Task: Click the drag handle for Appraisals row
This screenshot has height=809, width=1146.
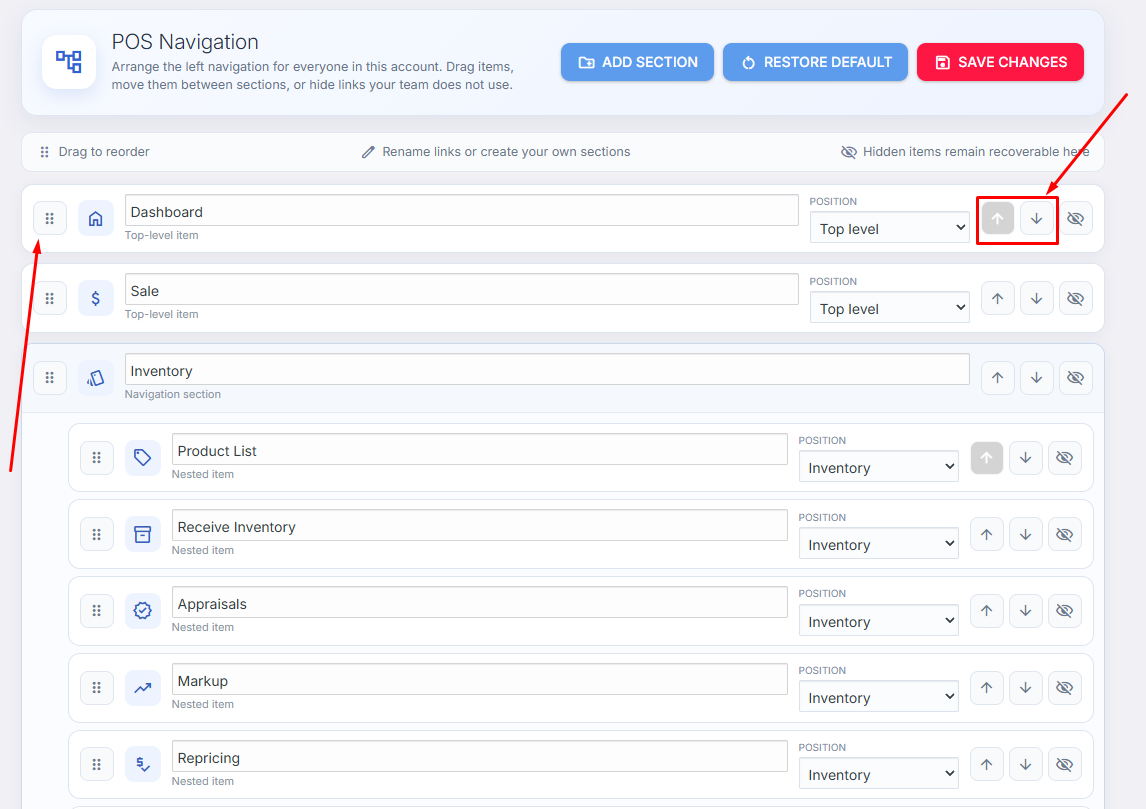Action: [96, 611]
